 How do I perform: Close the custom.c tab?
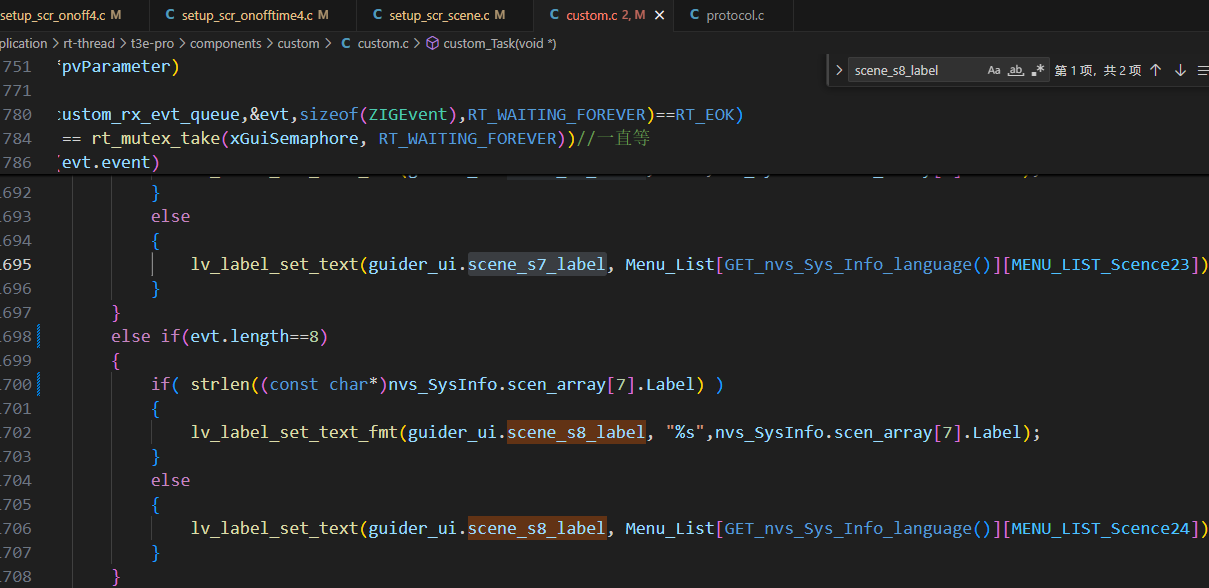pyautogui.click(x=659, y=15)
